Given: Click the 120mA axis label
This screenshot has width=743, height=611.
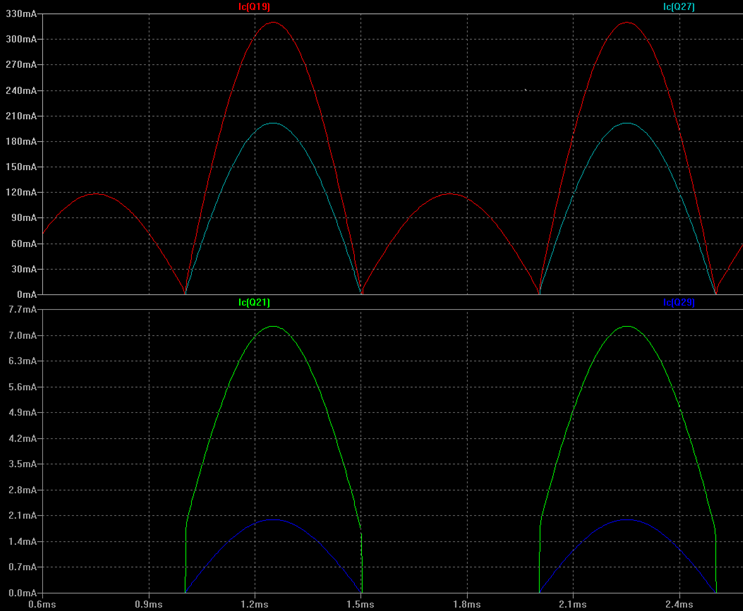Looking at the screenshot, I should point(21,192).
